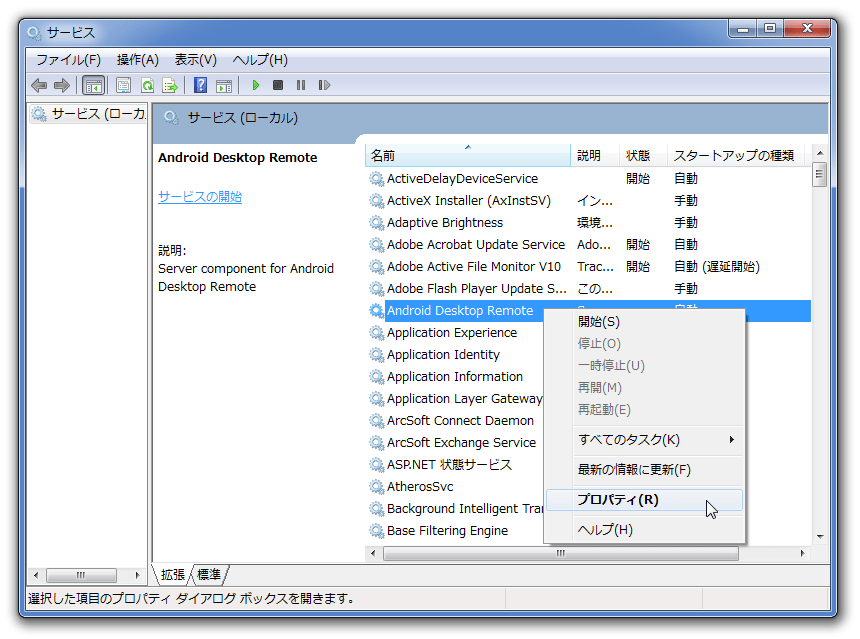
Task: Open the ヘルプ(H) menu in menu bar
Action: point(260,59)
